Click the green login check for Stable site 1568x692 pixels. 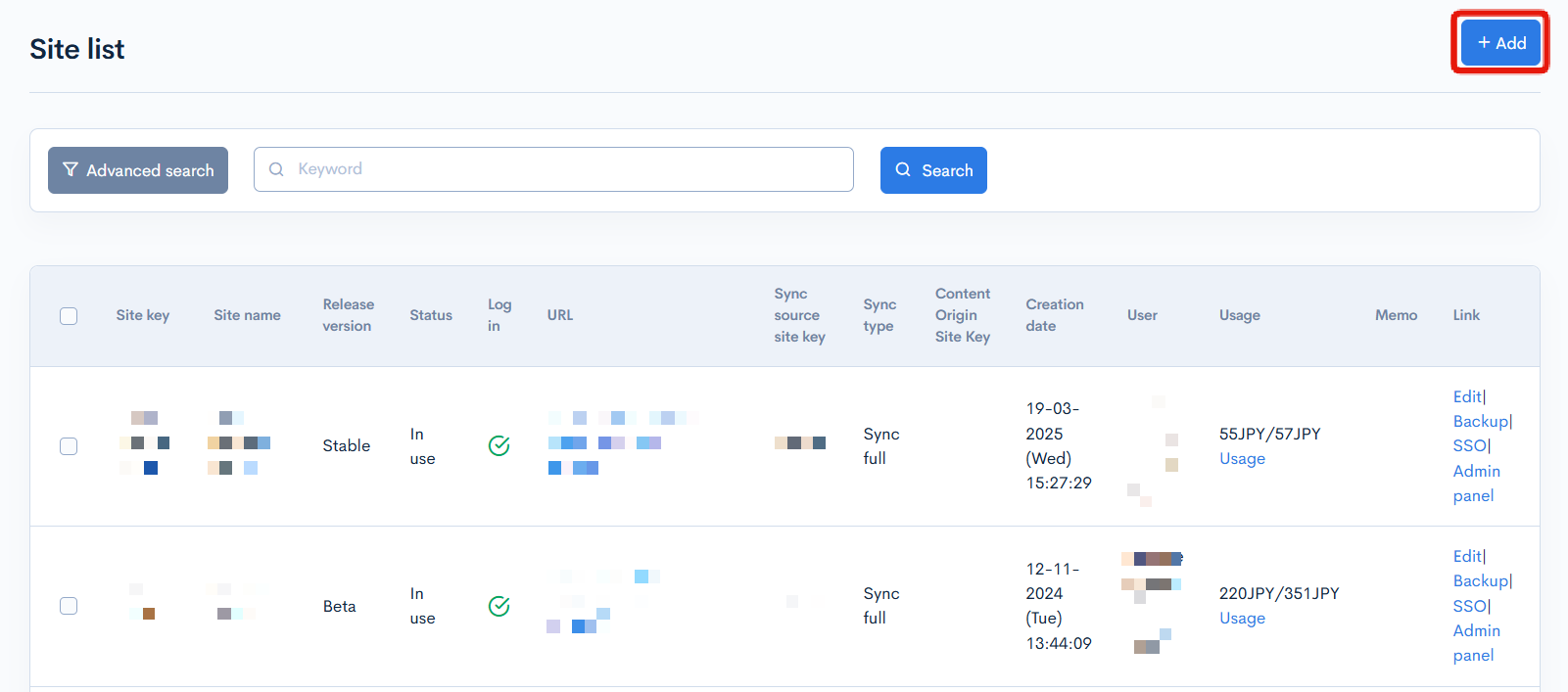point(499,446)
